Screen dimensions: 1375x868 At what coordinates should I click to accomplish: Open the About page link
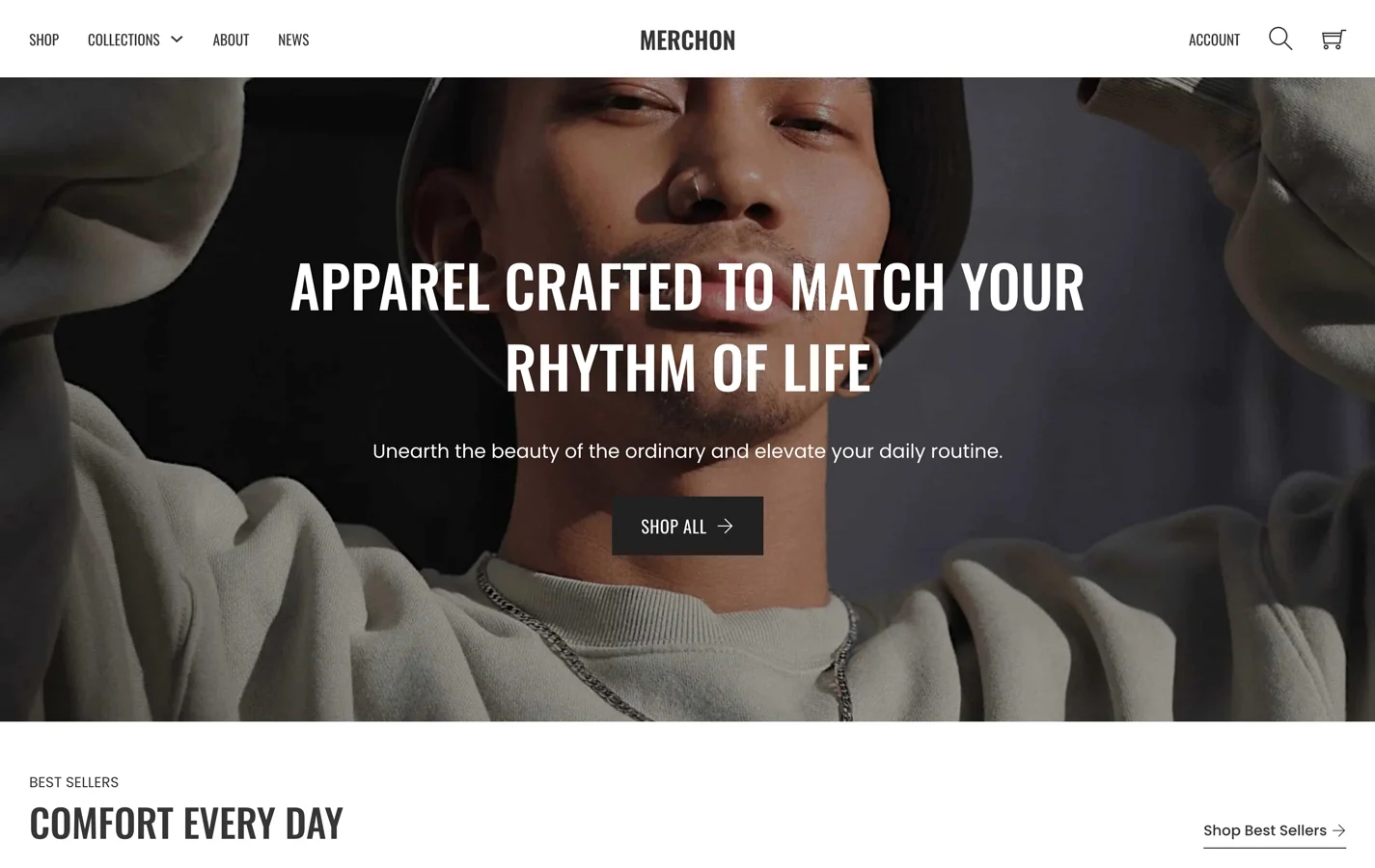coord(231,40)
